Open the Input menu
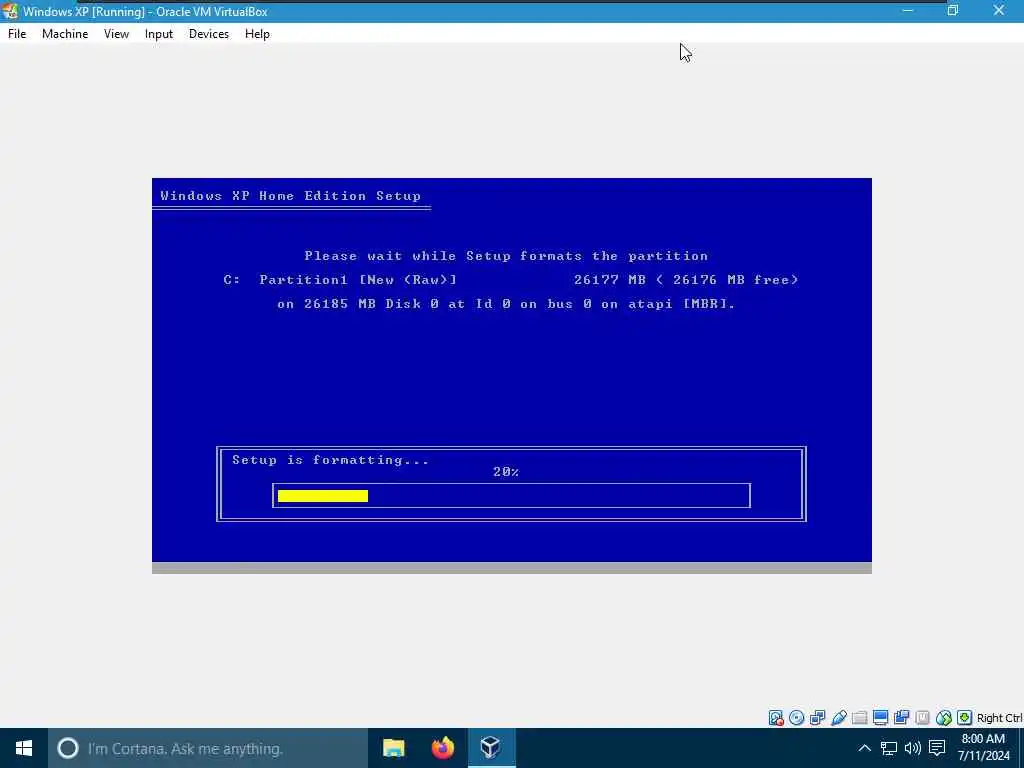Viewport: 1024px width, 768px height. click(159, 34)
